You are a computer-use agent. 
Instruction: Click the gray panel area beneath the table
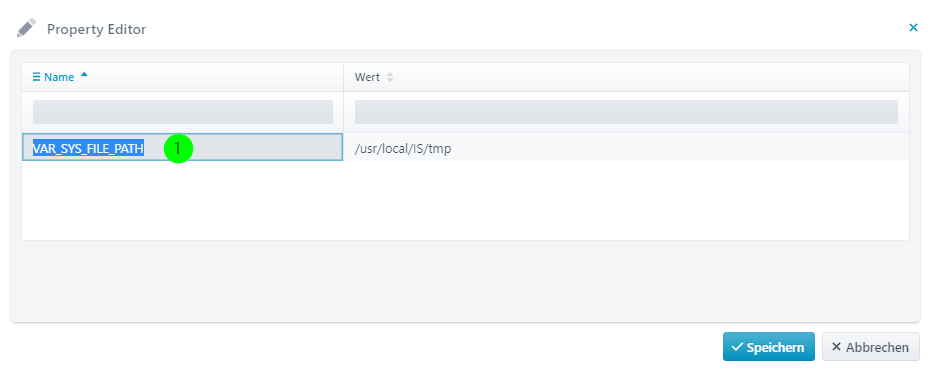pyautogui.click(x=466, y=281)
